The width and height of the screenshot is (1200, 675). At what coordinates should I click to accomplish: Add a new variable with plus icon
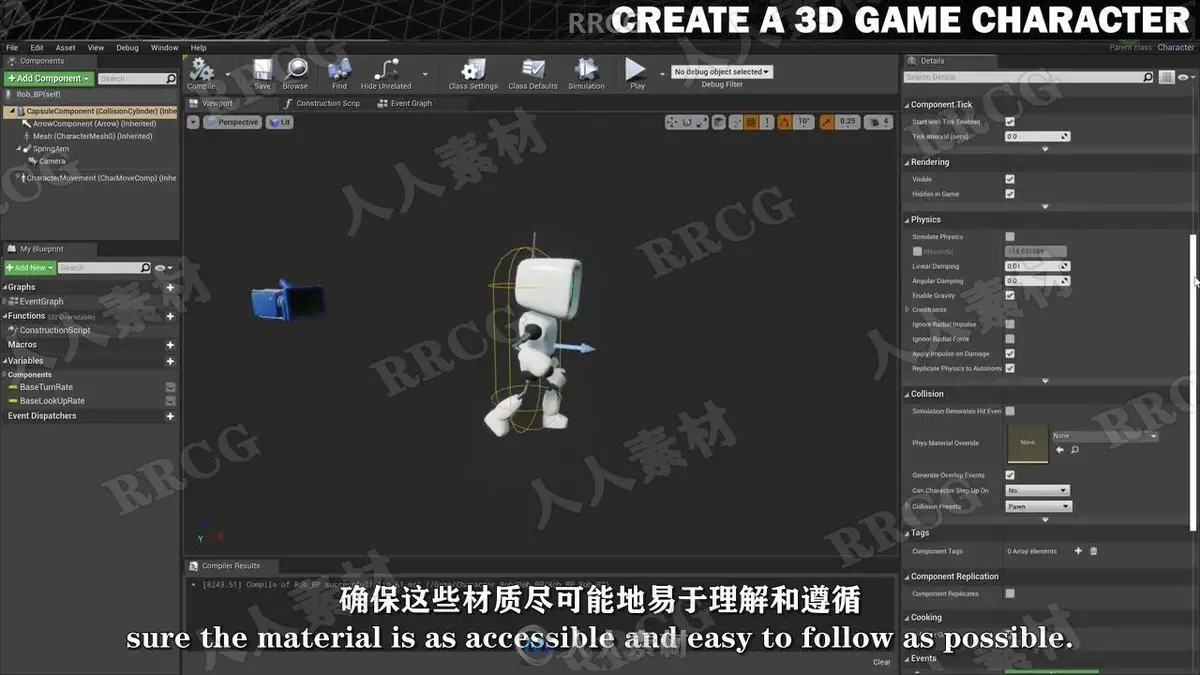coord(170,361)
